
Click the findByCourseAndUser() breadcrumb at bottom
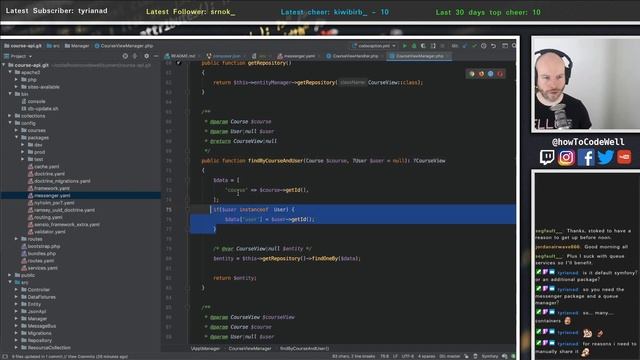[304, 349]
